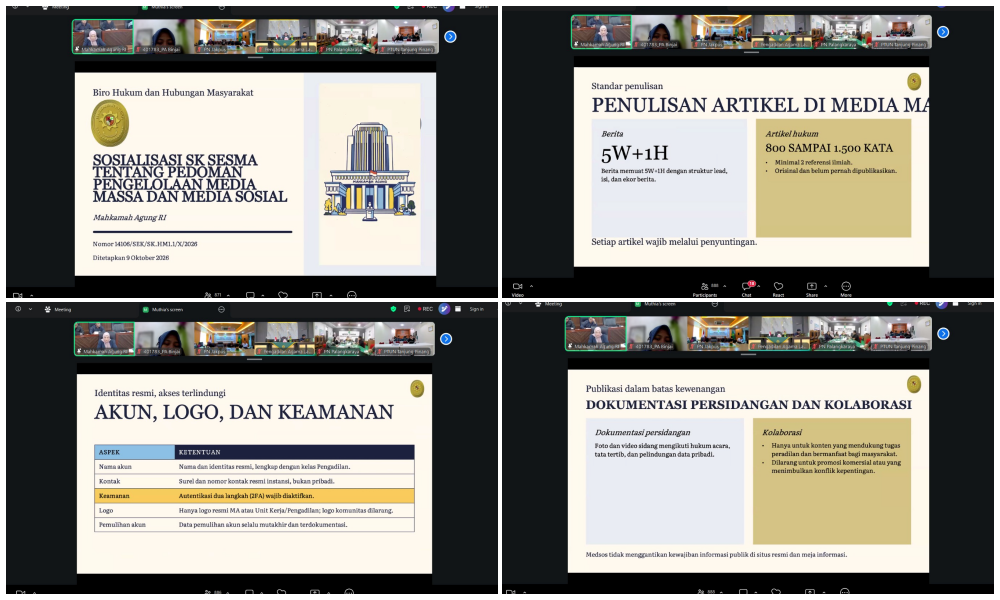This screenshot has height=600, width=1000.
Task: Click the highlighted Keamanan table row
Action: click(x=254, y=495)
